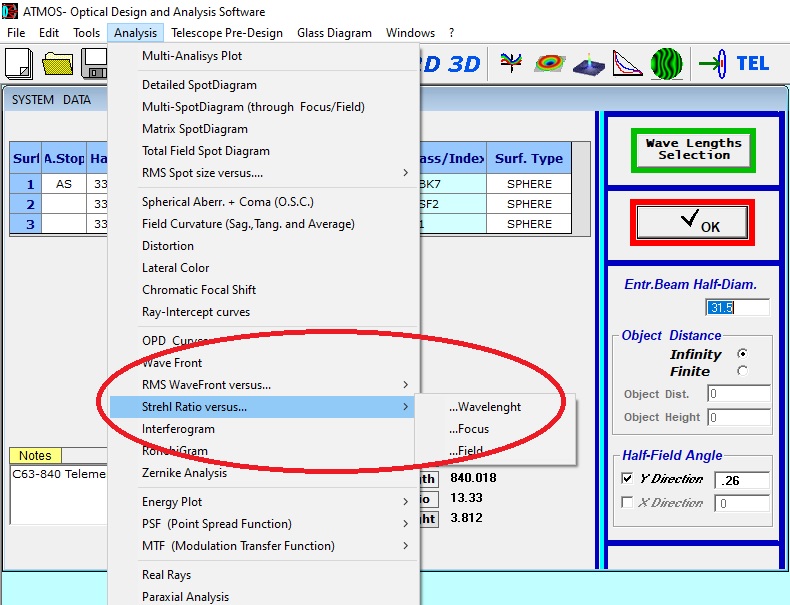Choose Total Field Spot Diagram
Screen dimensions: 790x605
(262, 151)
